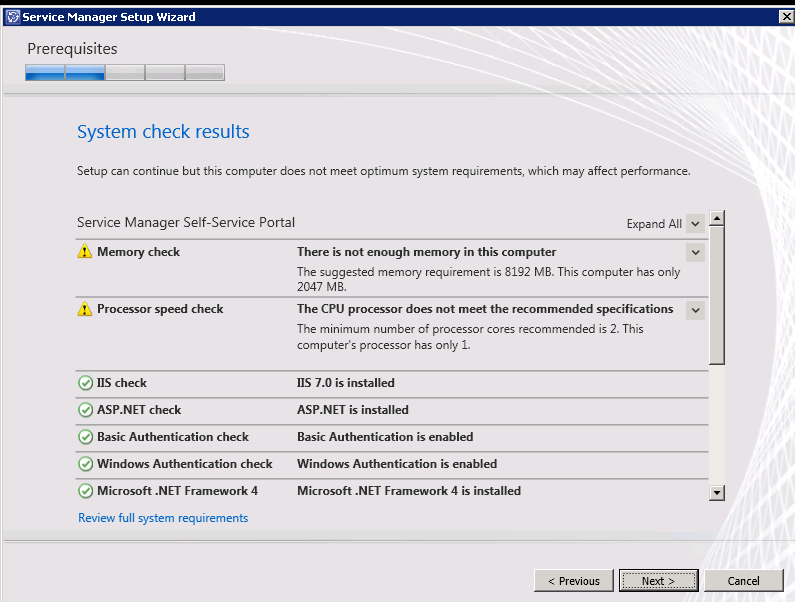Select the Windows Authentication check row label
795x602 pixels.
point(185,464)
